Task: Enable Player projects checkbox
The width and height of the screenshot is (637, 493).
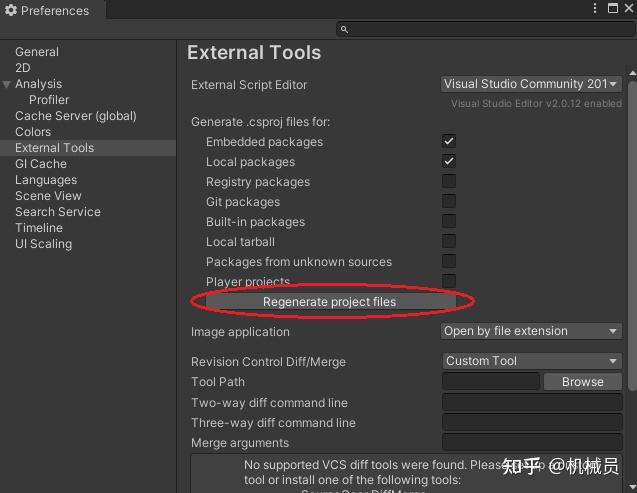Action: [449, 281]
